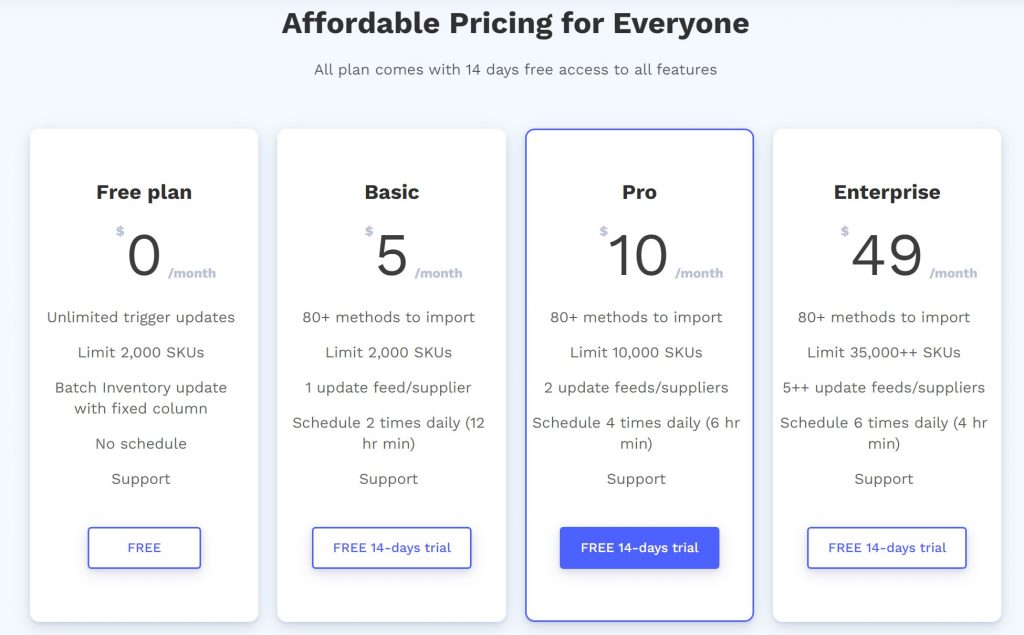Click the $49 per month price
Image resolution: width=1024 pixels, height=635 pixels.
(x=887, y=256)
